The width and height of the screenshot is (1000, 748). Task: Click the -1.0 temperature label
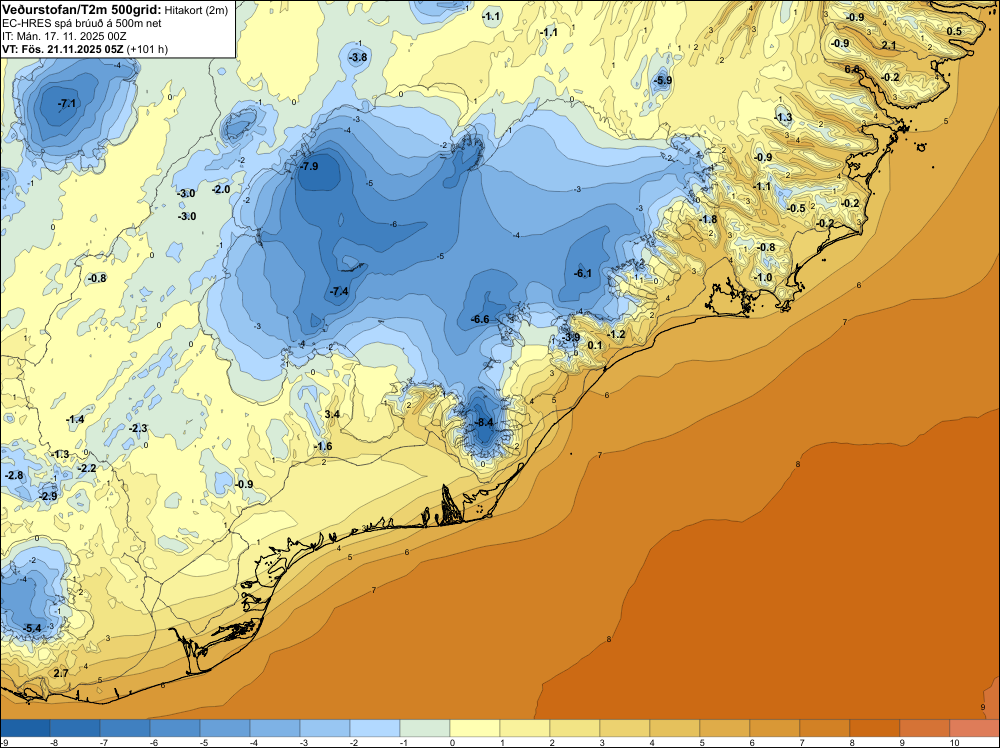(763, 278)
